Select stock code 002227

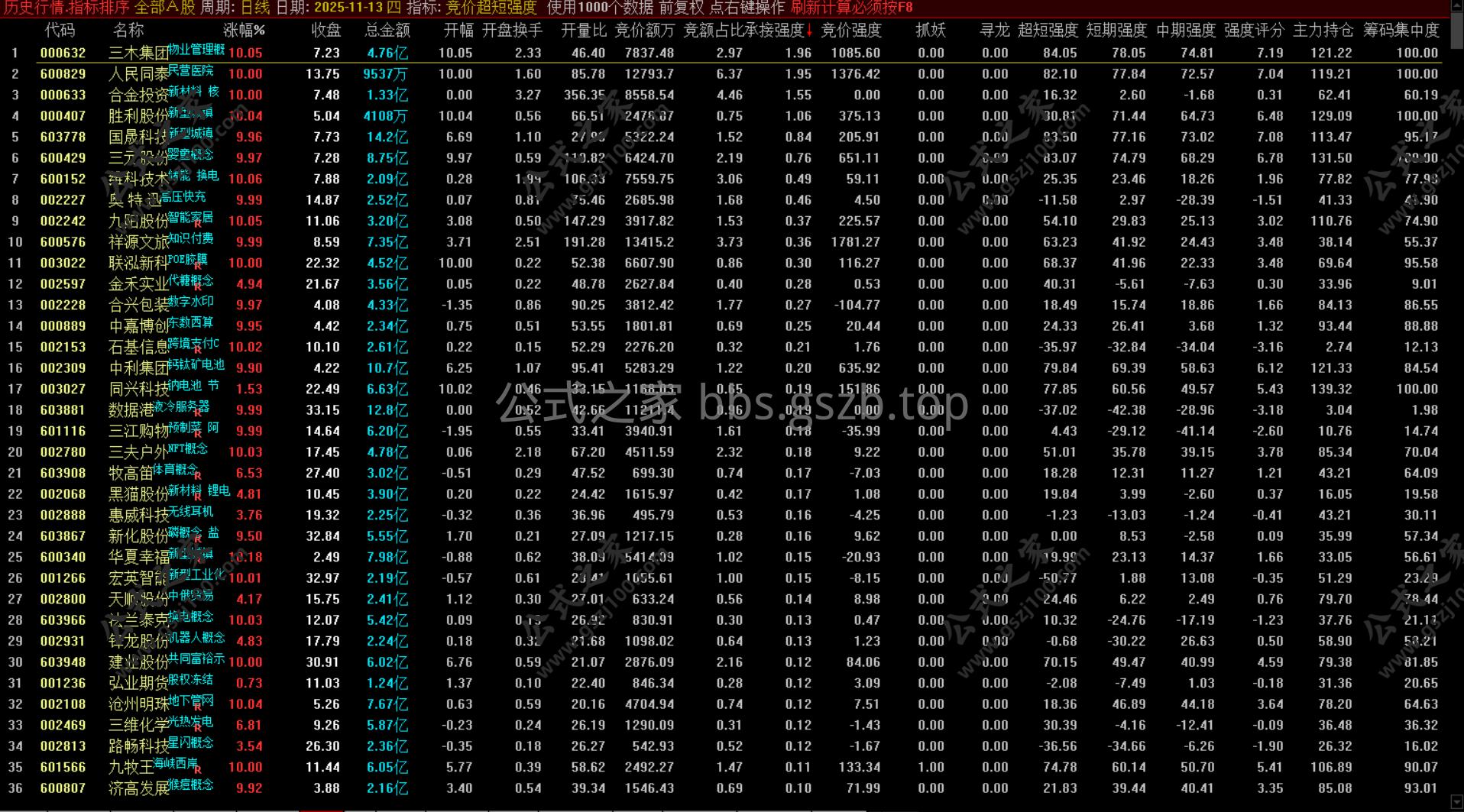(63, 200)
